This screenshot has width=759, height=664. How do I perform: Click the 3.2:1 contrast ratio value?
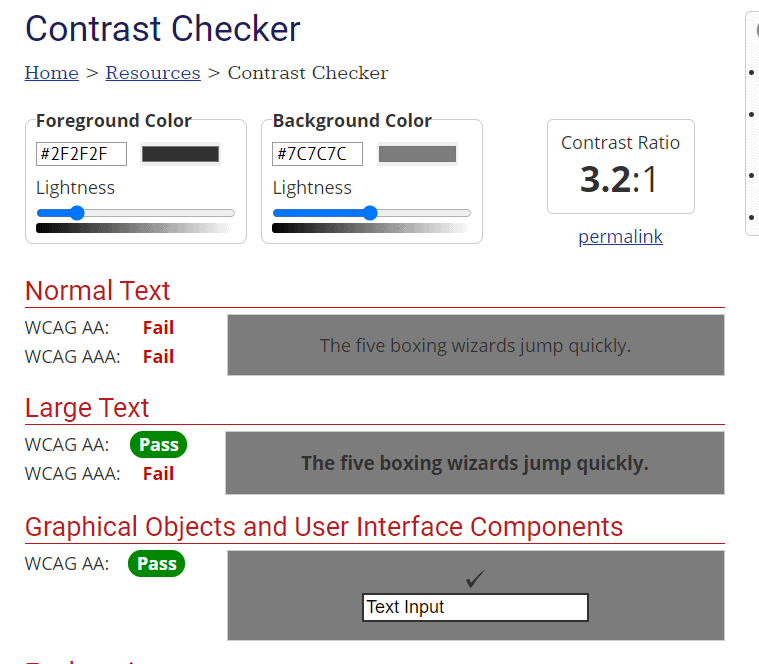tap(620, 179)
